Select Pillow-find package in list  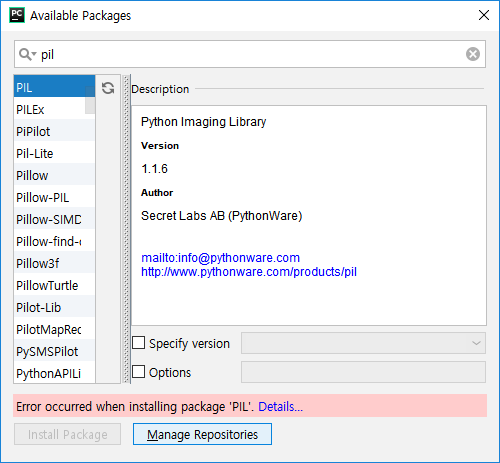pos(54,240)
